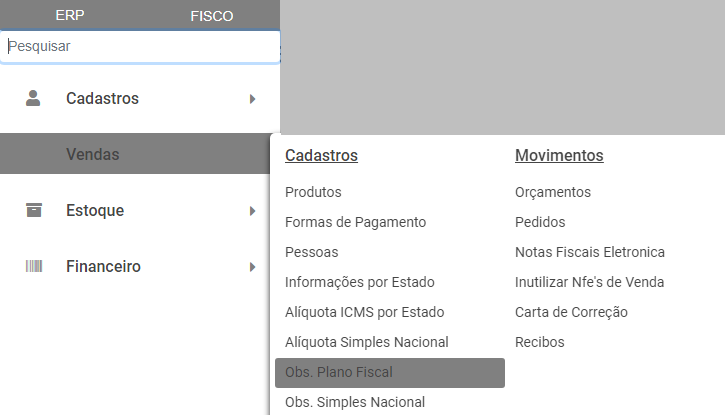Click the Financeiro barcode icon

[x=34, y=266]
